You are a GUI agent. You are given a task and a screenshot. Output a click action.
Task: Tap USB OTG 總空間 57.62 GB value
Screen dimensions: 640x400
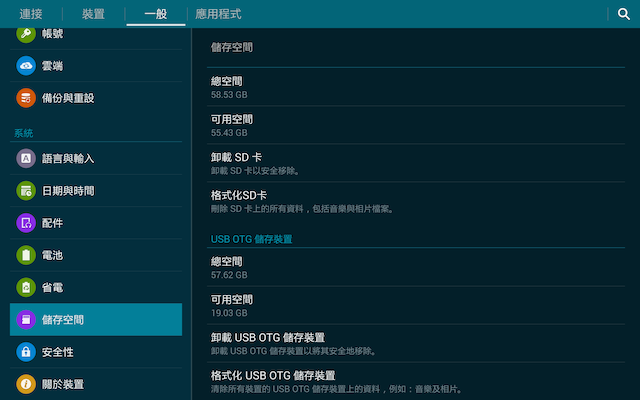(229, 275)
